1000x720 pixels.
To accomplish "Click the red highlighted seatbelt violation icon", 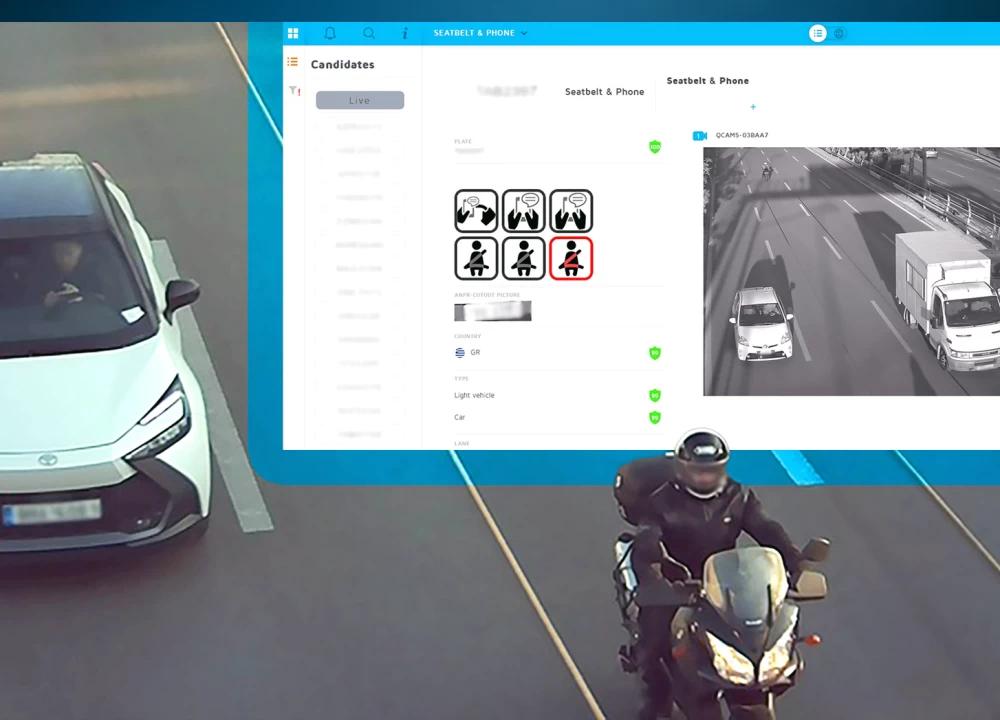I will click(x=571, y=258).
